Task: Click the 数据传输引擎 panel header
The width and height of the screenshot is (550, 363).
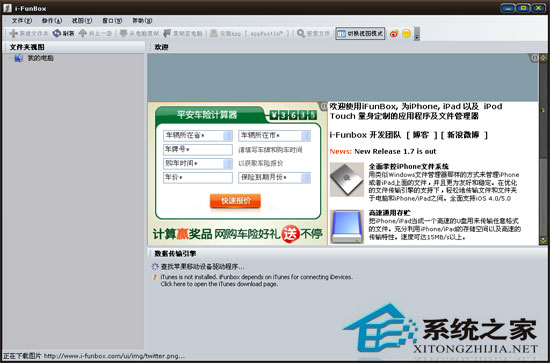Action: pyautogui.click(x=175, y=253)
